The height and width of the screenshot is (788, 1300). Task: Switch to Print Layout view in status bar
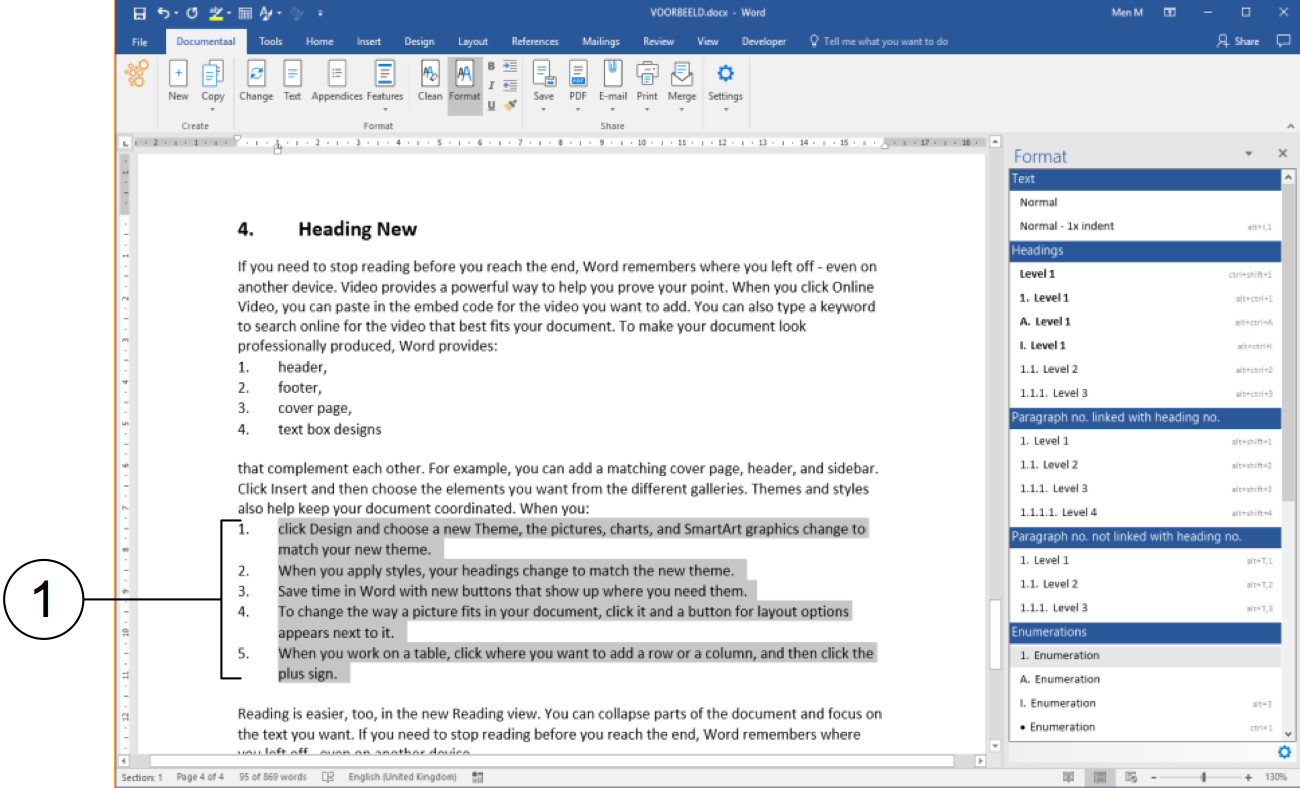pos(1100,777)
